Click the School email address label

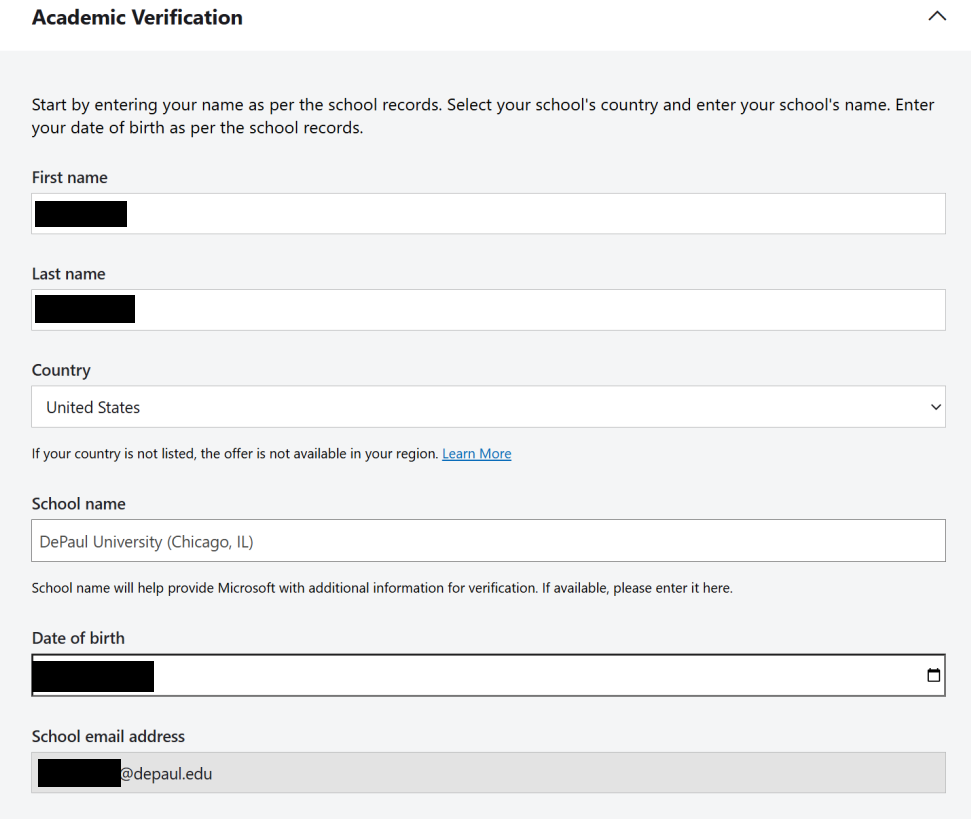coord(108,736)
